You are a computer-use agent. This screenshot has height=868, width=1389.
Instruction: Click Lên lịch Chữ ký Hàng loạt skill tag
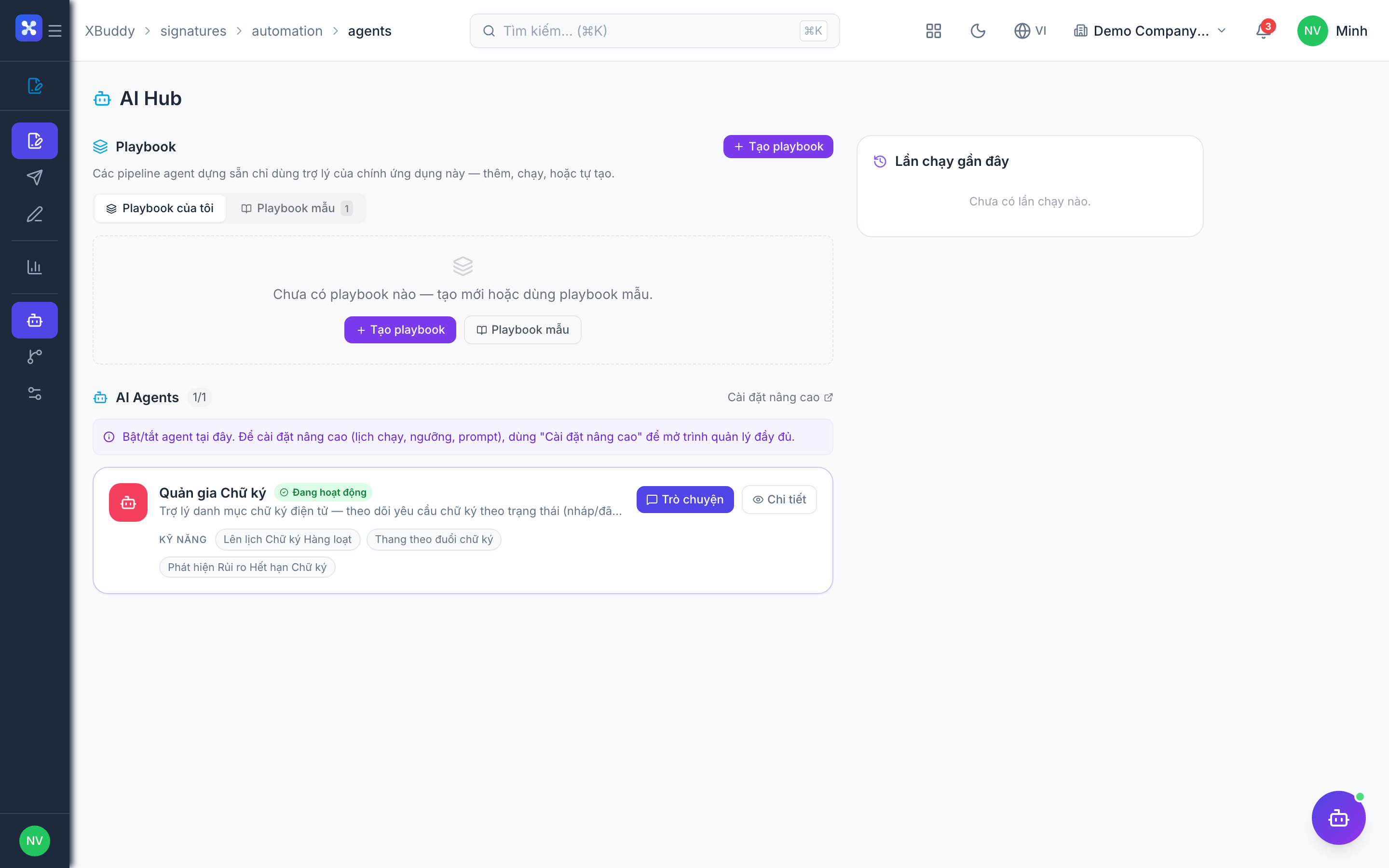coord(287,539)
